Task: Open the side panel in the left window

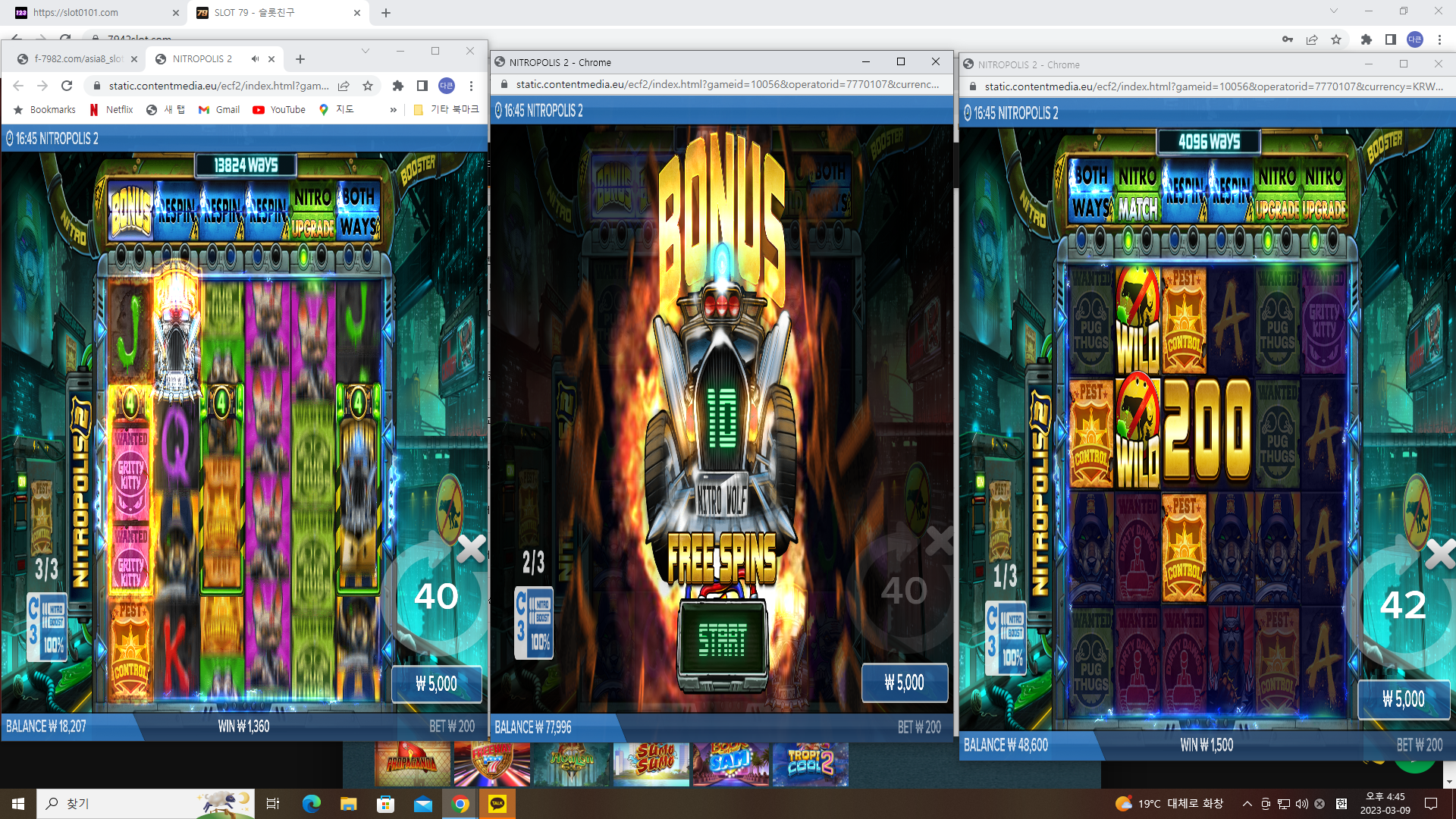Action: pyautogui.click(x=422, y=86)
